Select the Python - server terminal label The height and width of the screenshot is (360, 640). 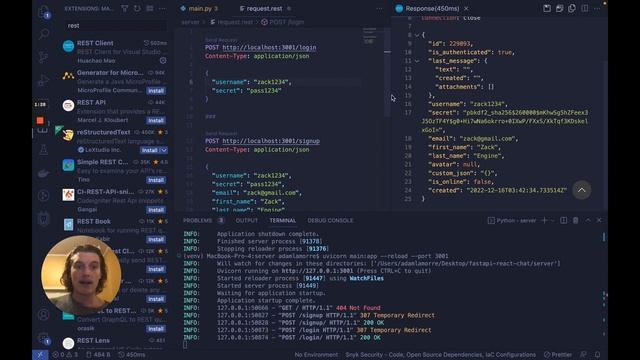coord(511,220)
